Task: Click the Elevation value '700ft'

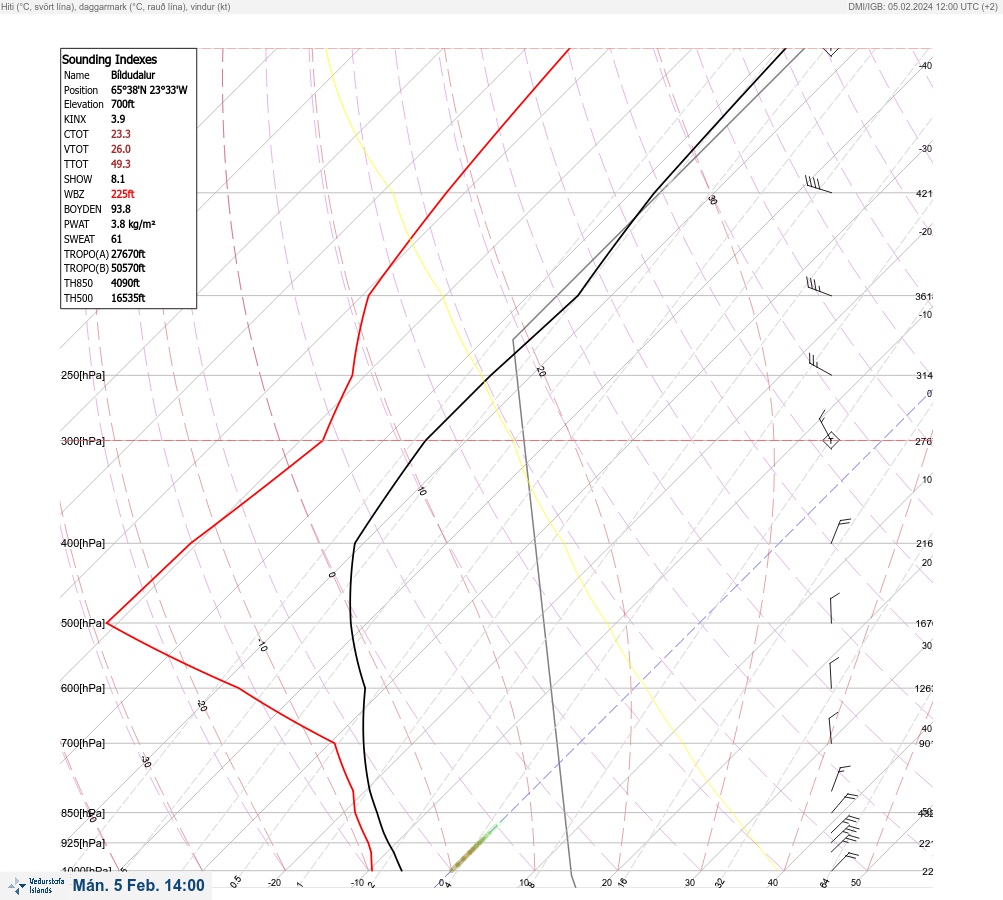Action: point(123,104)
